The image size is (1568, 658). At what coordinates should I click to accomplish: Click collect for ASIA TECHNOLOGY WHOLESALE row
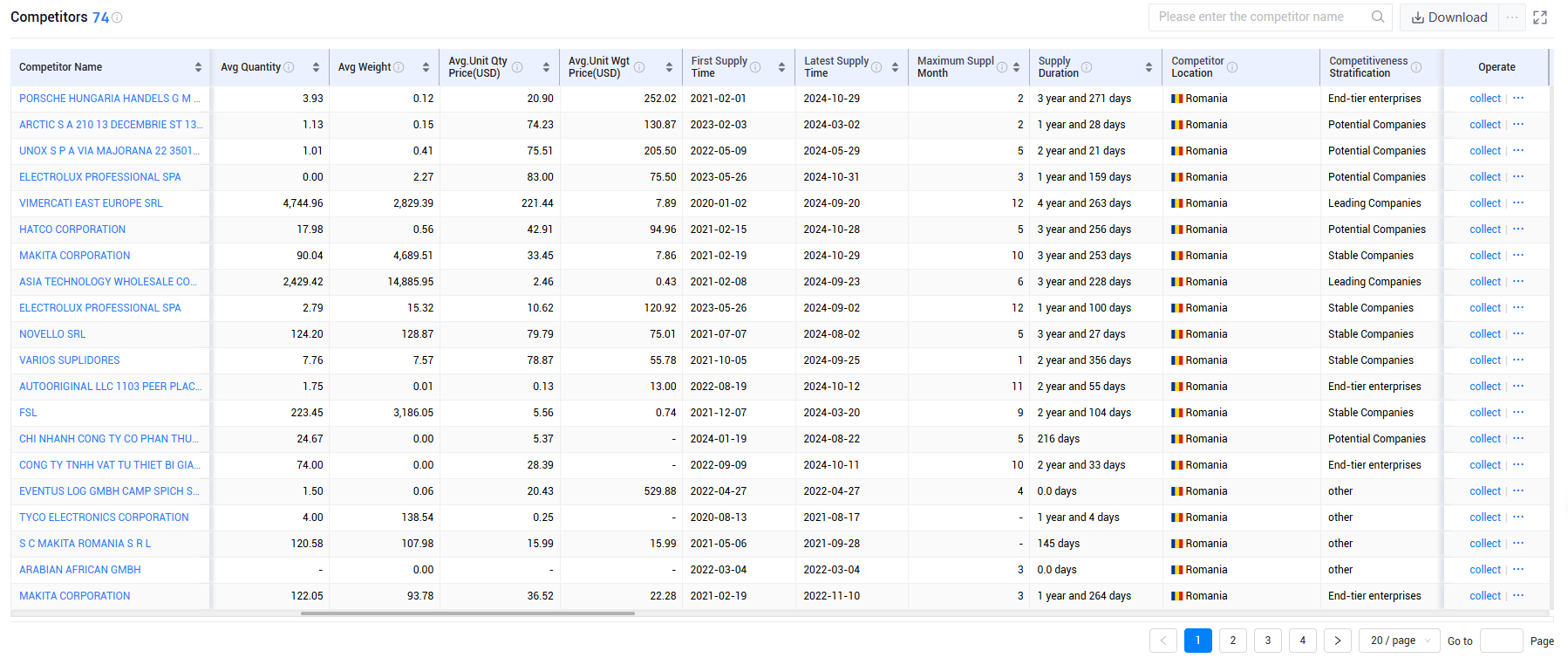(x=1485, y=282)
